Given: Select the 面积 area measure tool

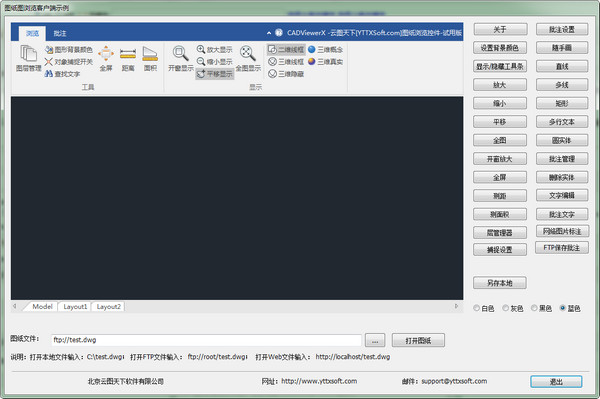Looking at the screenshot, I should [150, 58].
